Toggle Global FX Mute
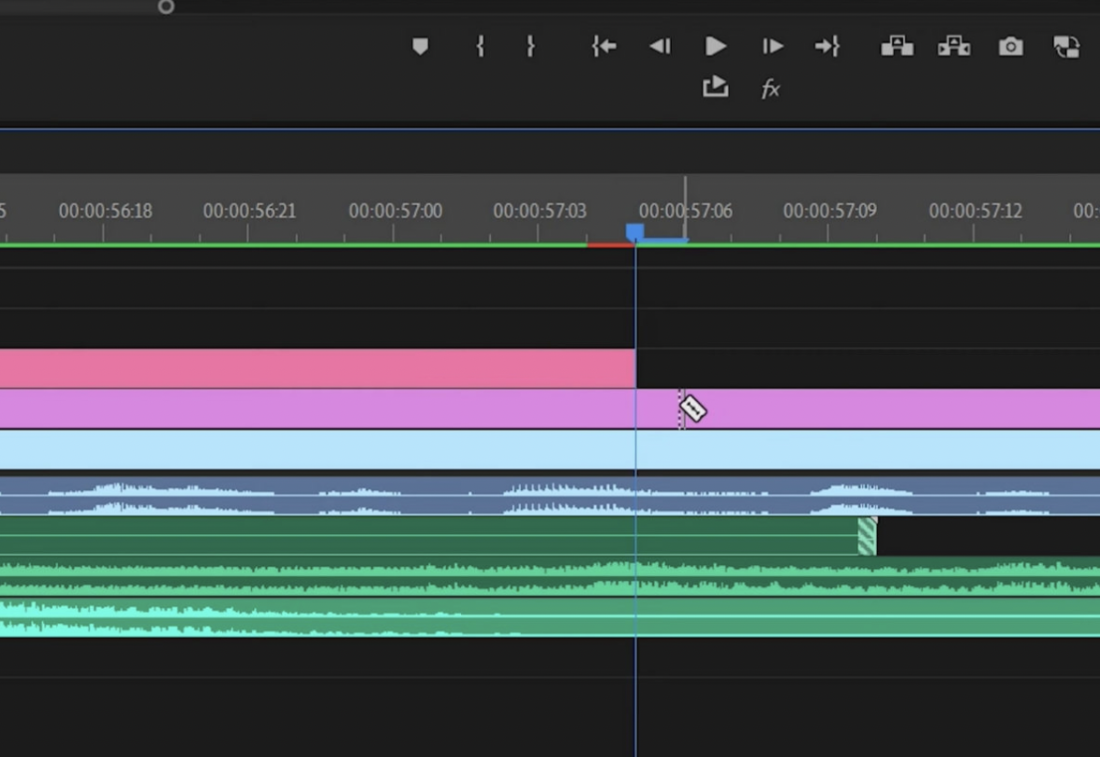 tap(771, 89)
